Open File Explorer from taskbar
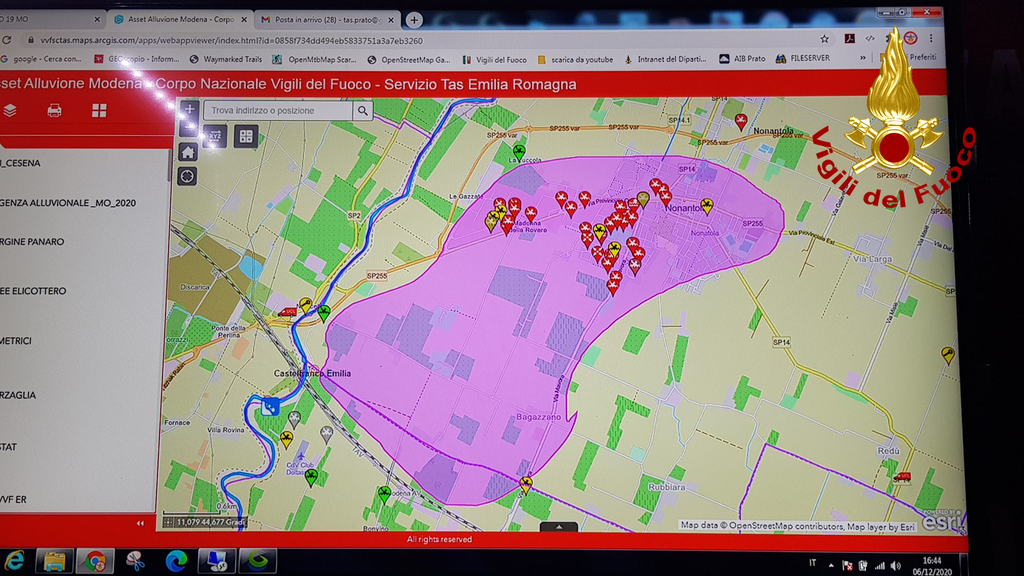The width and height of the screenshot is (1024, 576). pos(54,561)
